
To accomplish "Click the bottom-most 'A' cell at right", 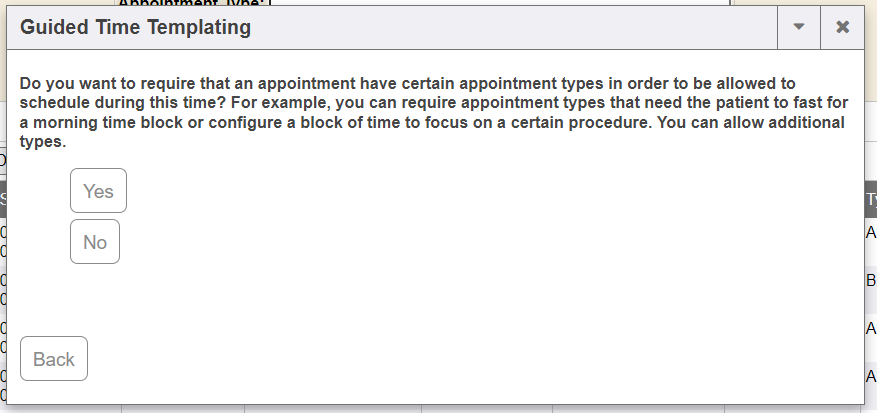I will pos(870,376).
